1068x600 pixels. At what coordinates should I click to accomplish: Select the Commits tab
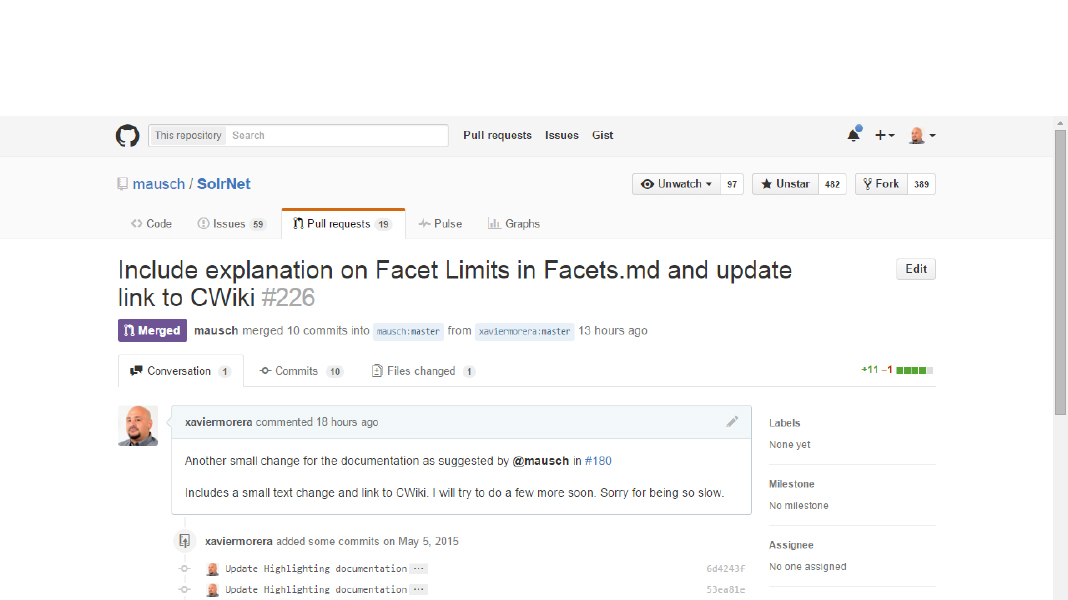pos(300,371)
